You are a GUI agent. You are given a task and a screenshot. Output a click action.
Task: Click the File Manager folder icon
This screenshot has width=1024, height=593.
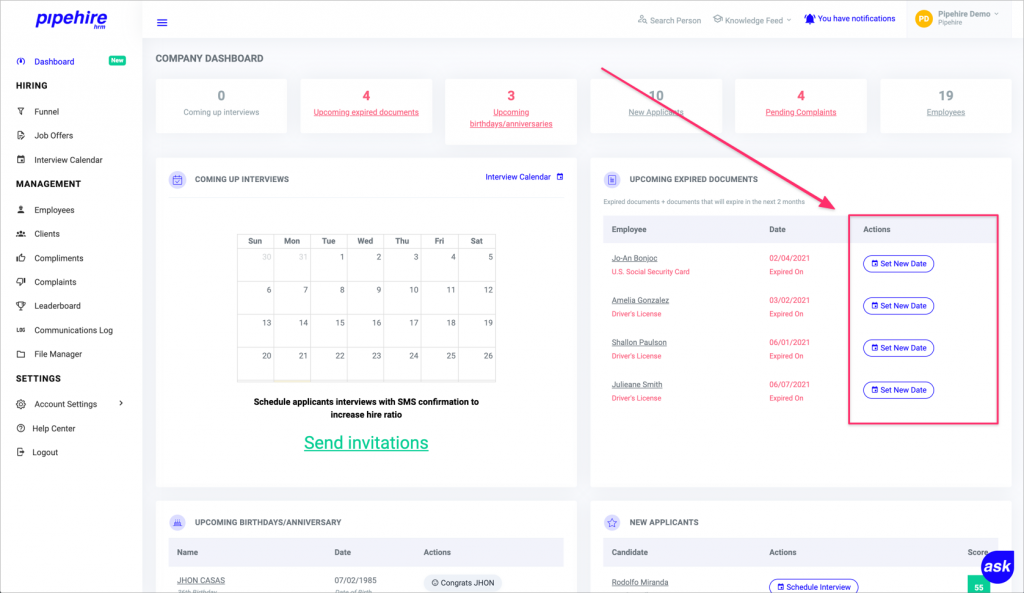pyautogui.click(x=22, y=353)
